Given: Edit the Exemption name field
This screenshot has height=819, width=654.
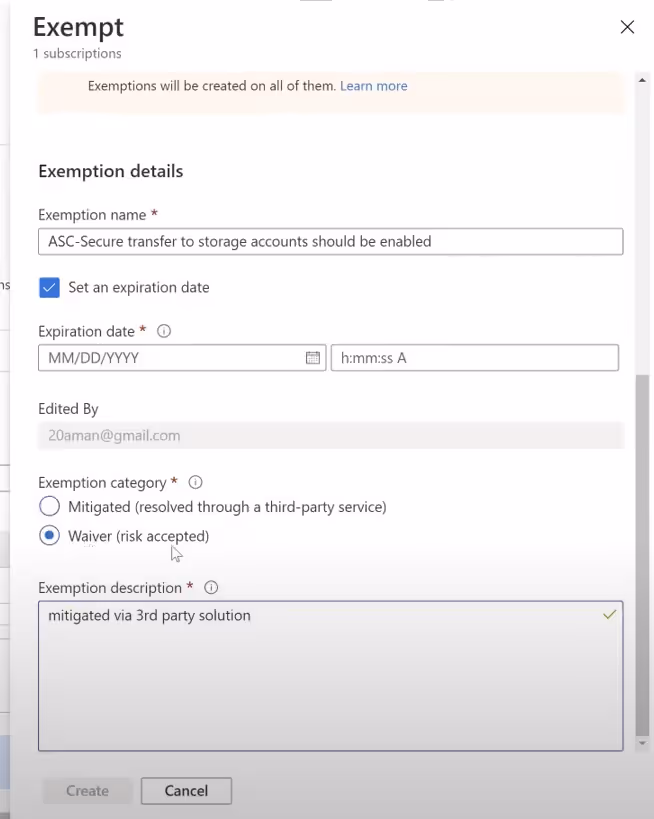Looking at the screenshot, I should [x=331, y=241].
